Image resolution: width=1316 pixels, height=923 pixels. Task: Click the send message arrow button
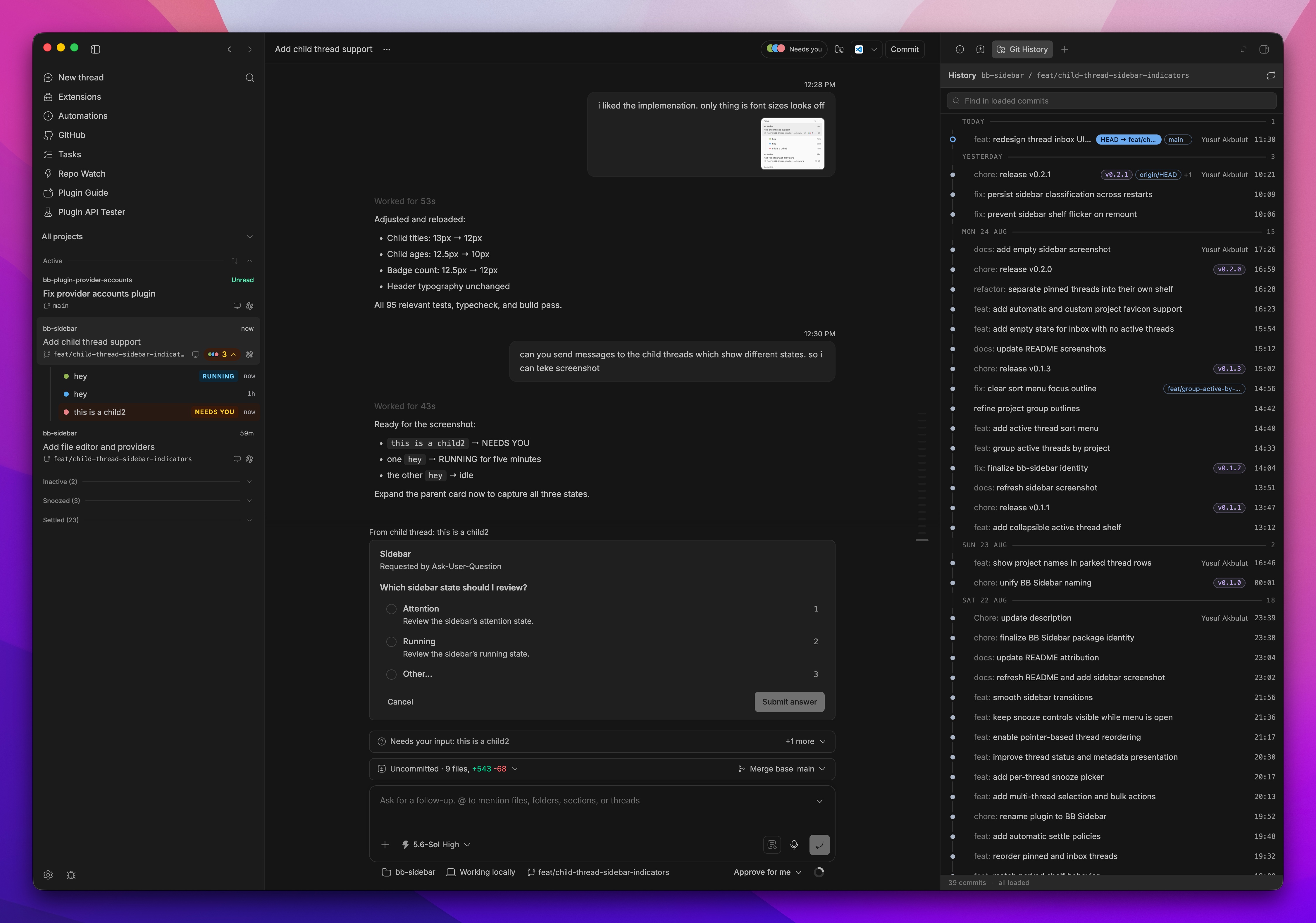coord(819,844)
